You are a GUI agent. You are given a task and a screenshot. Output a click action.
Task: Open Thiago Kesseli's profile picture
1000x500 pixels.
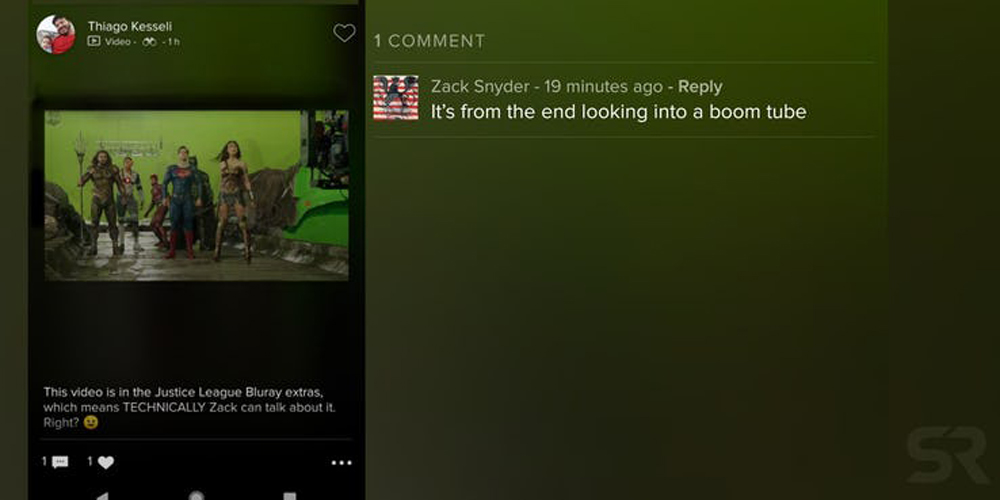tap(56, 34)
